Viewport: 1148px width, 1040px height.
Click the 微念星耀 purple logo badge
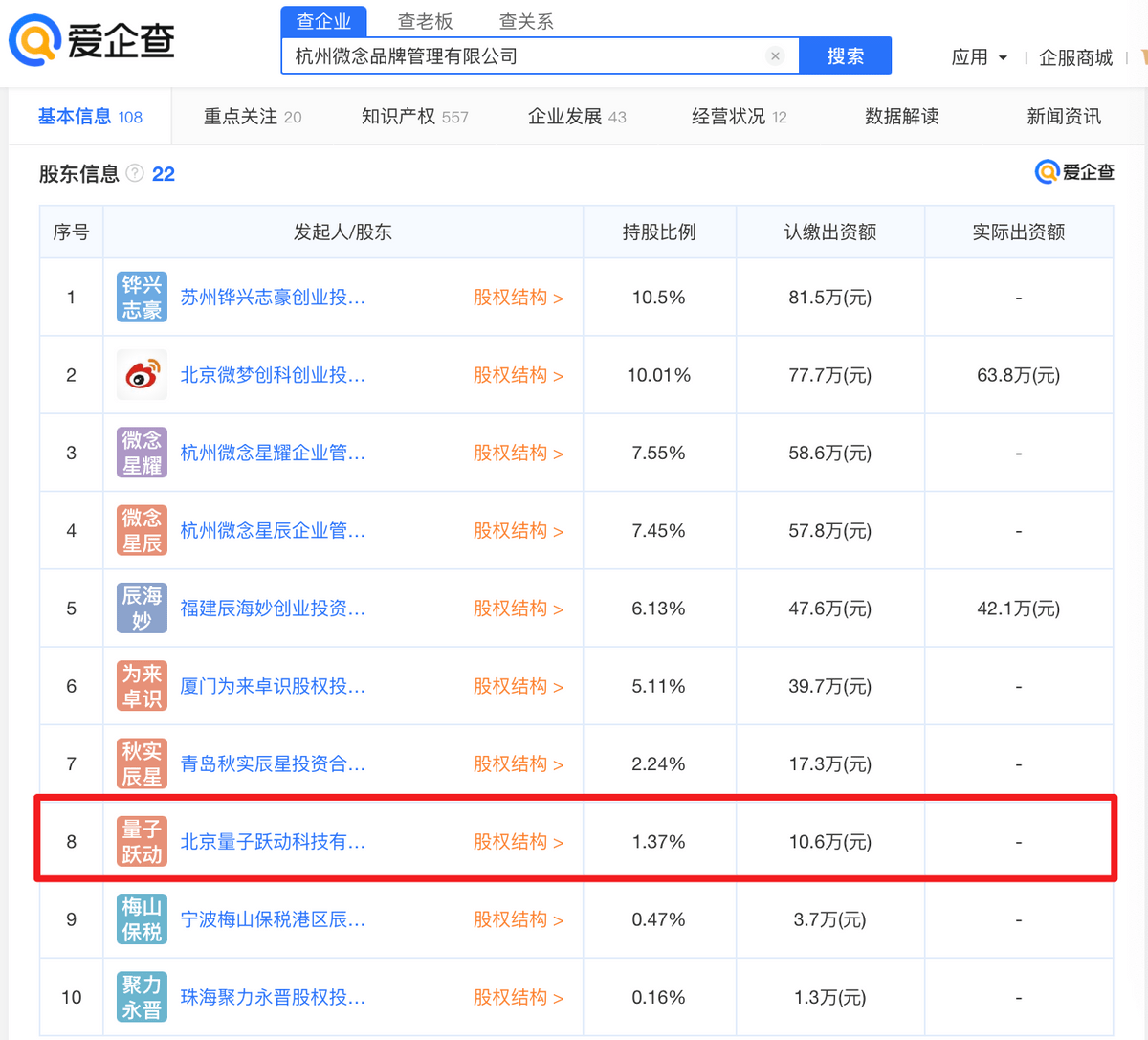[x=142, y=453]
